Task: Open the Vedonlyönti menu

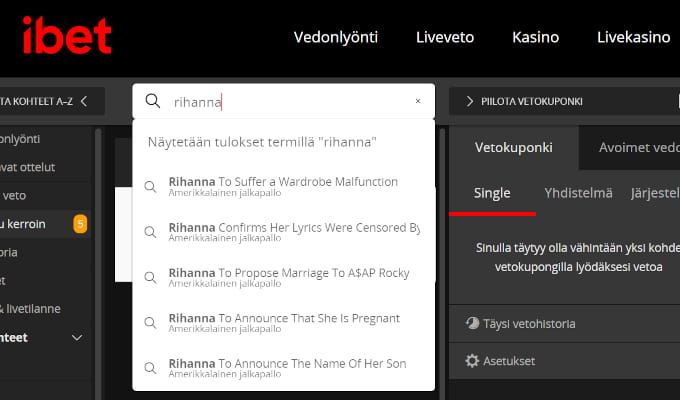Action: point(336,37)
